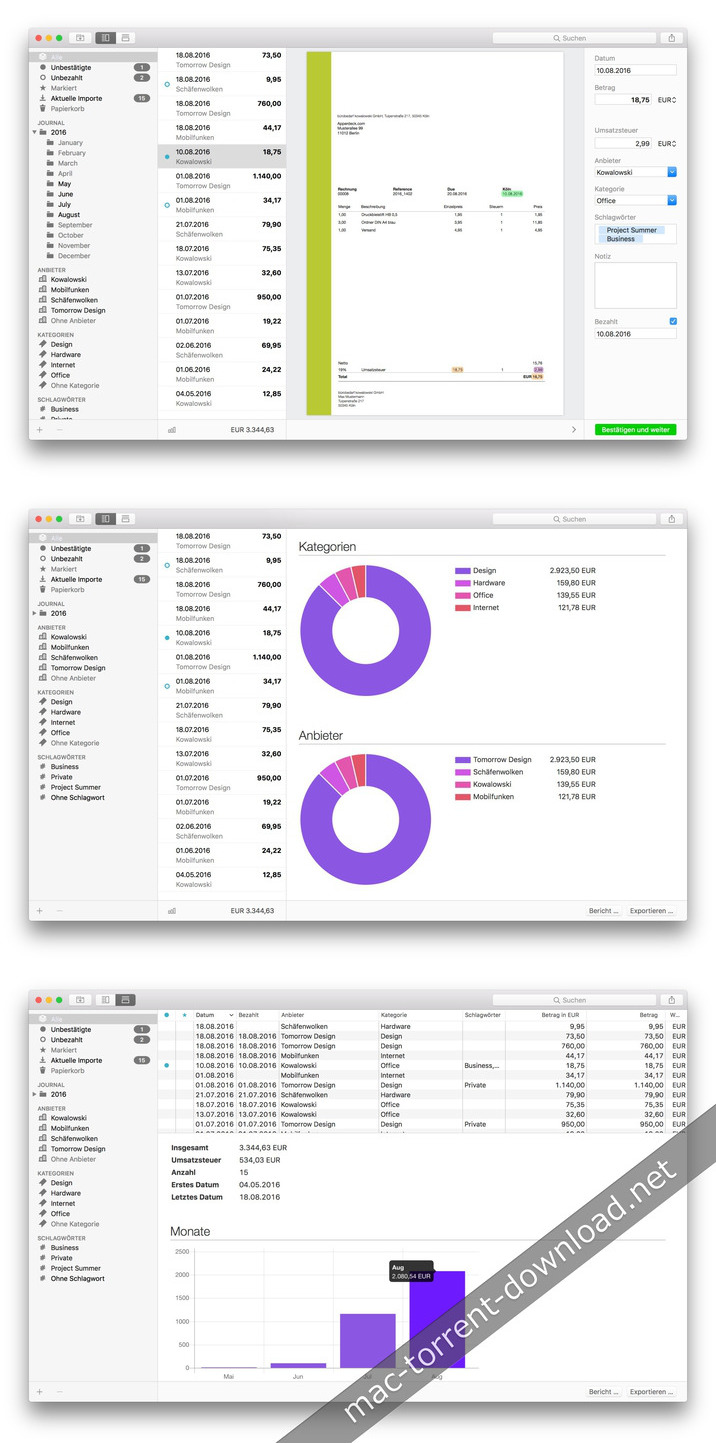Switch to table view icon in top window toolbar
716x1443 pixels.
(x=125, y=38)
